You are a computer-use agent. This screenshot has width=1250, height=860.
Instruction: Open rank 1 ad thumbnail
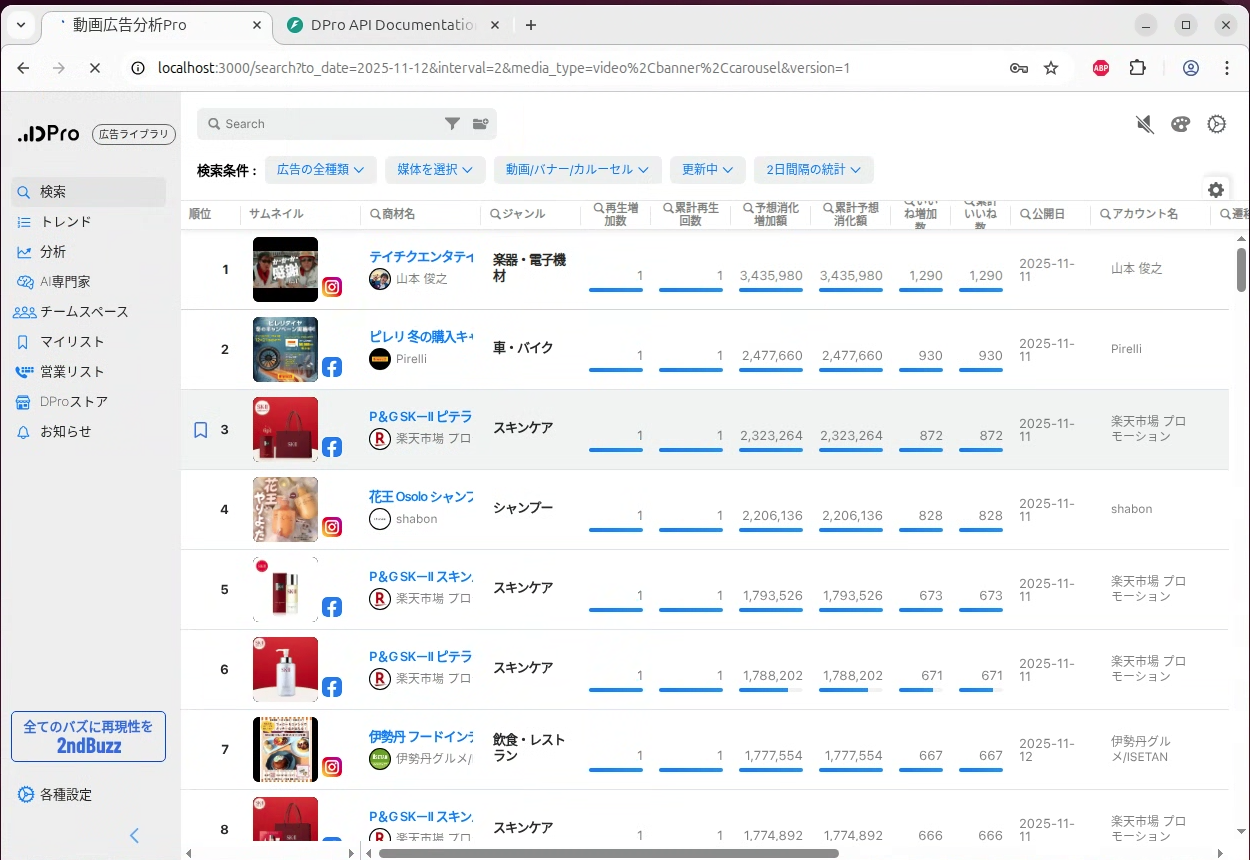(x=285, y=269)
